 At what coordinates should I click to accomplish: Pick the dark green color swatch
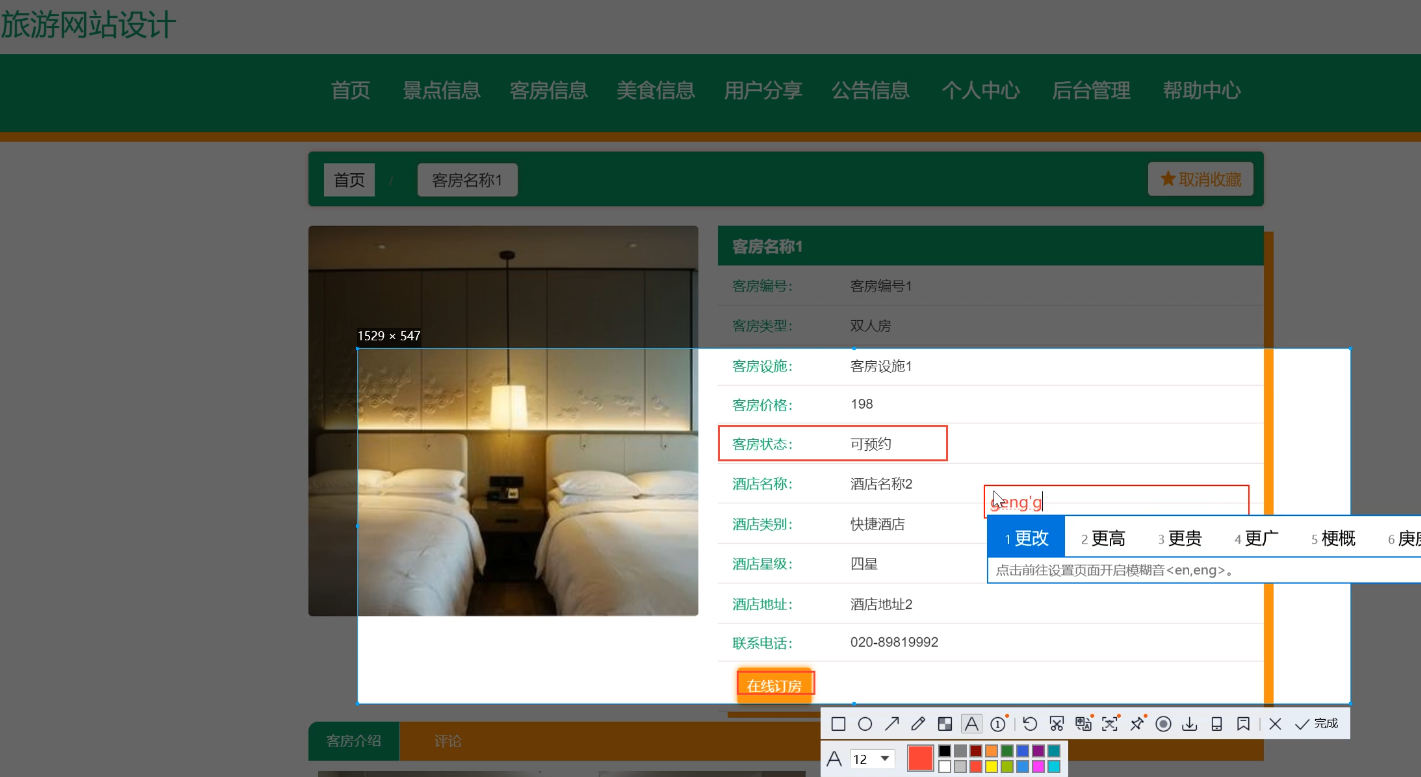[x=1007, y=751]
